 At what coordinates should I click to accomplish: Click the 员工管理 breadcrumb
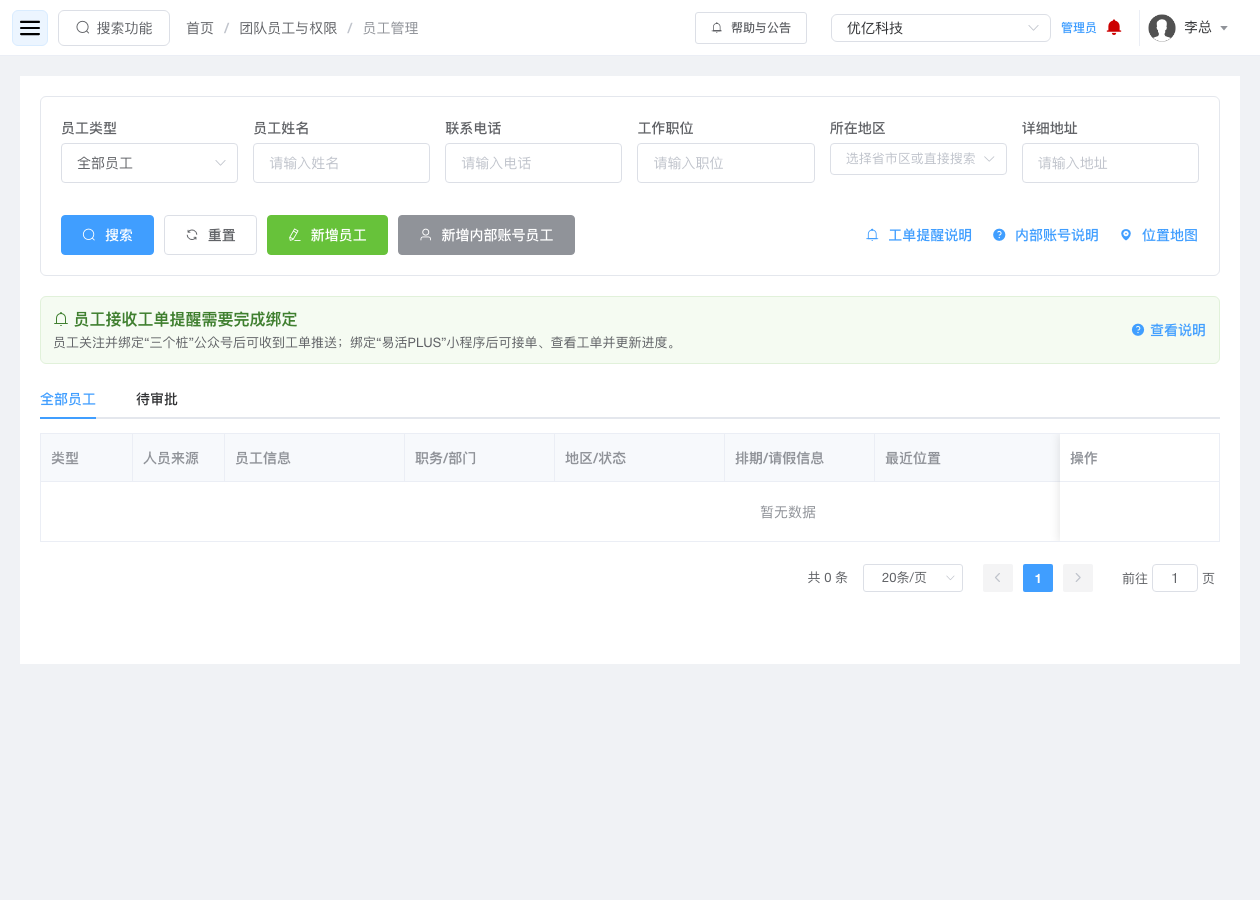[390, 28]
